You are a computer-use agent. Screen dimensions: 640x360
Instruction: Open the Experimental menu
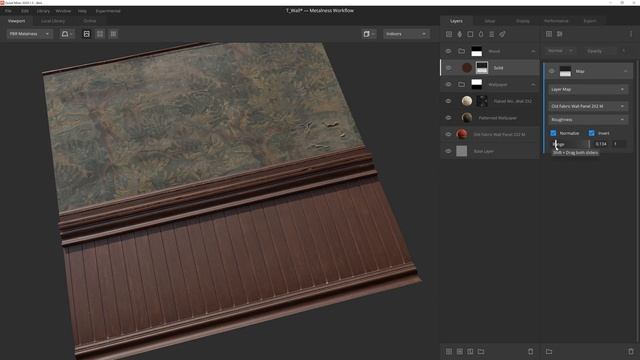(108, 11)
